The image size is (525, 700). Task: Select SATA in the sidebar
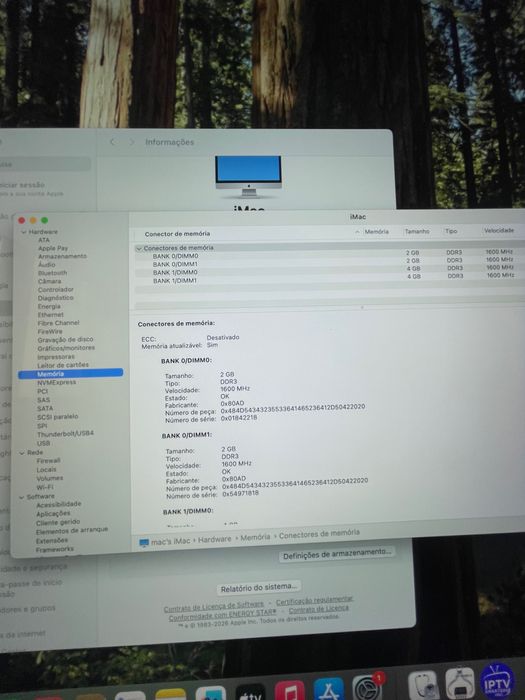coord(45,408)
